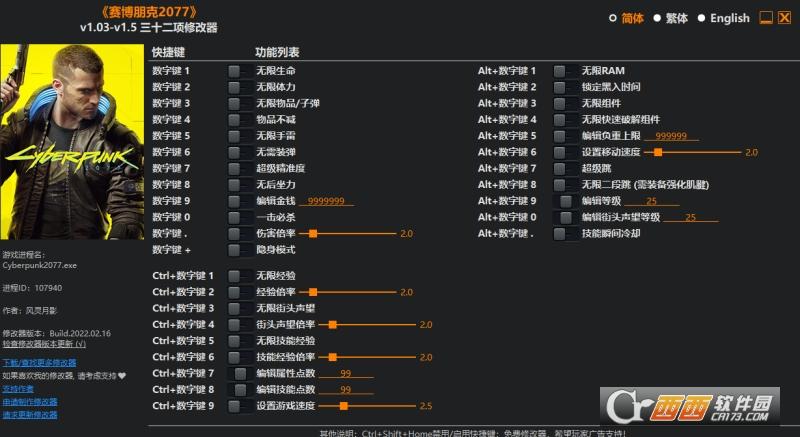Enable 超级跳 toggle
This screenshot has width=800, height=437.
[x=565, y=168]
